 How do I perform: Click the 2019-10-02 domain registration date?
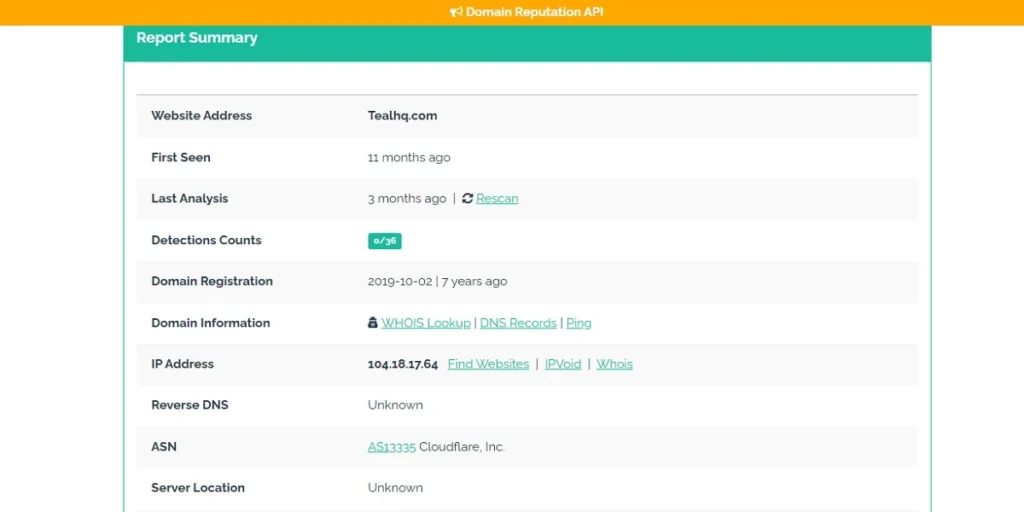pos(400,281)
